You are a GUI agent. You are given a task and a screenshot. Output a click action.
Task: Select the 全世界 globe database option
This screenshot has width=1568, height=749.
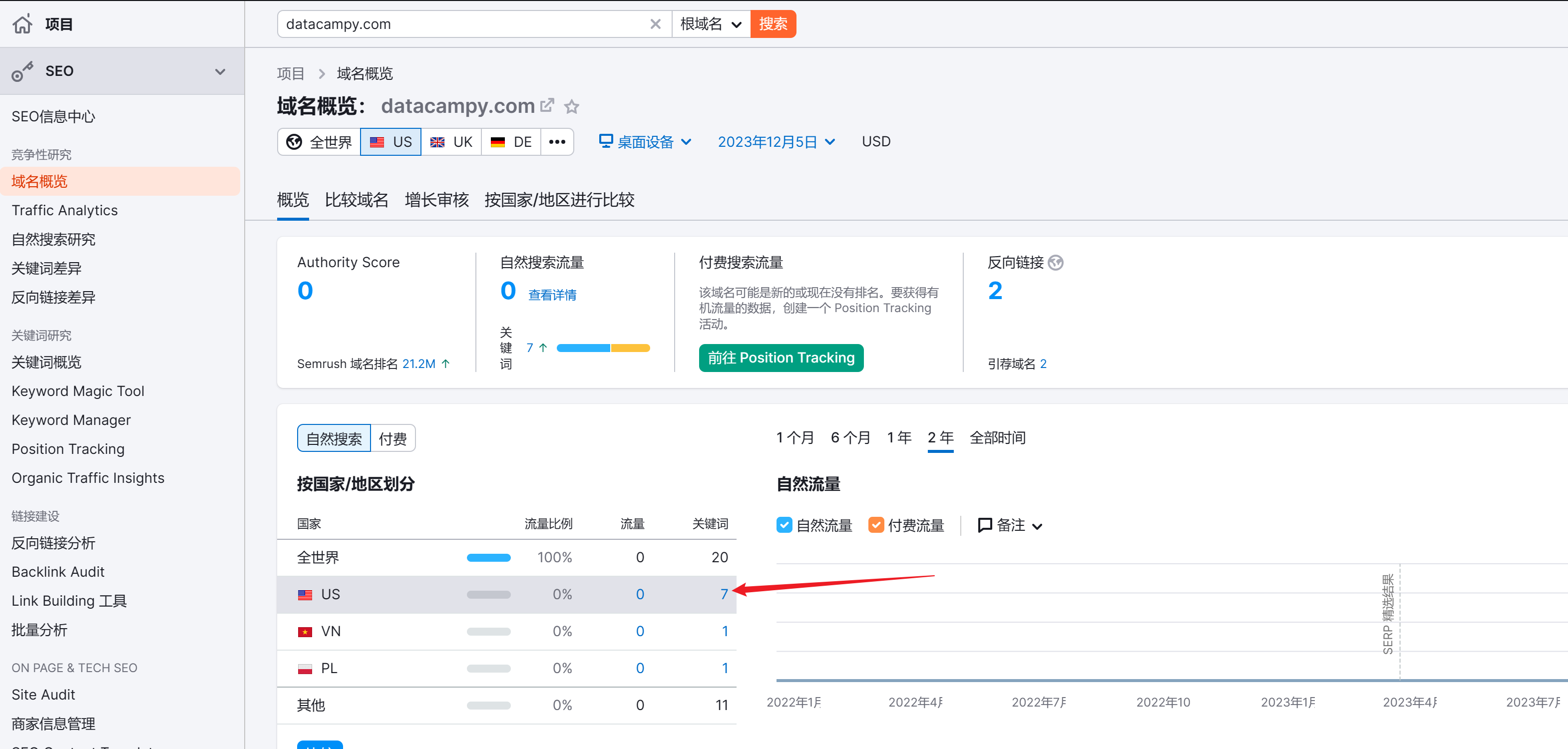click(320, 142)
